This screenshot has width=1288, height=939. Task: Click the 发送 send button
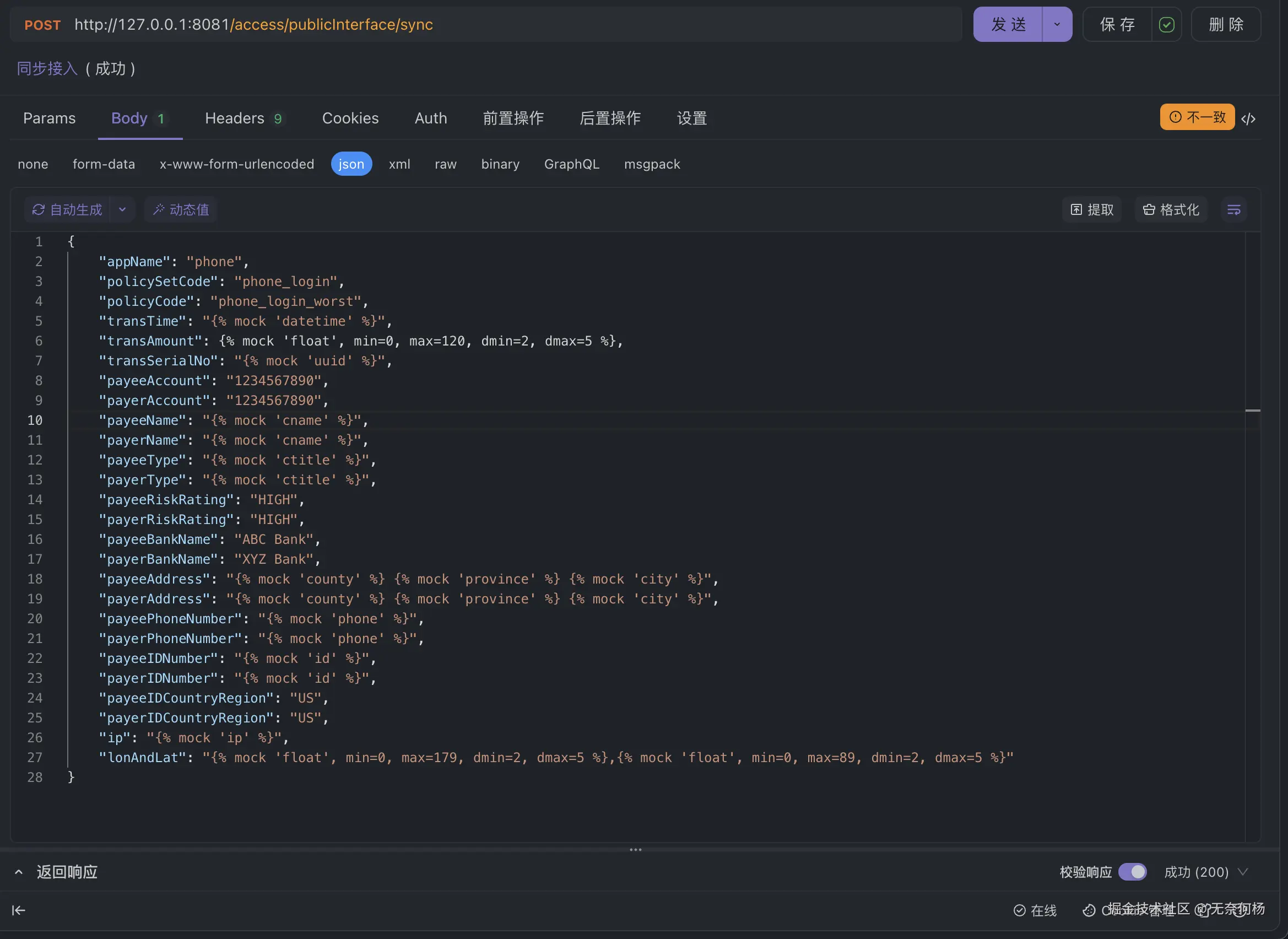tap(1008, 24)
